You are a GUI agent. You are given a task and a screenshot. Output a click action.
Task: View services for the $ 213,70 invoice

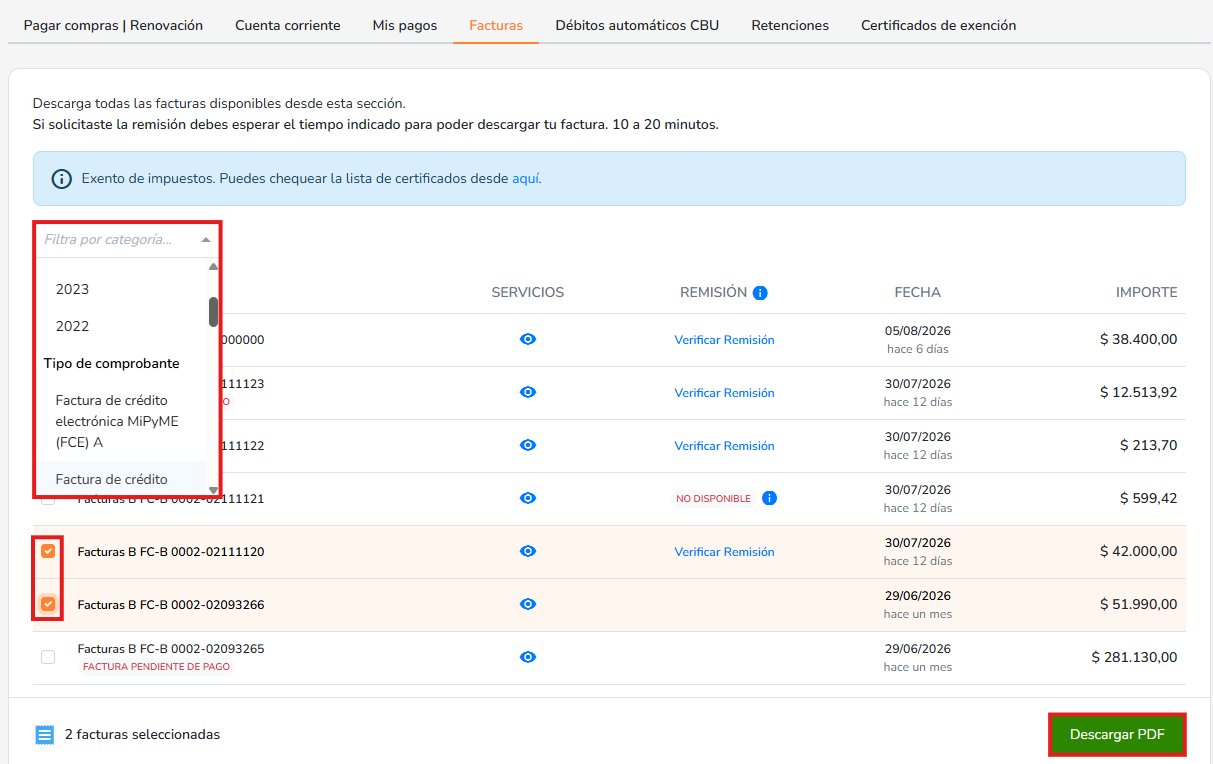click(528, 445)
